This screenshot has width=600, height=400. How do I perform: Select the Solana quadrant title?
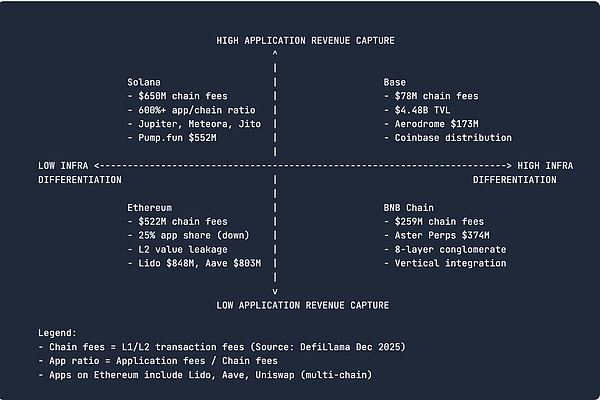[145, 81]
